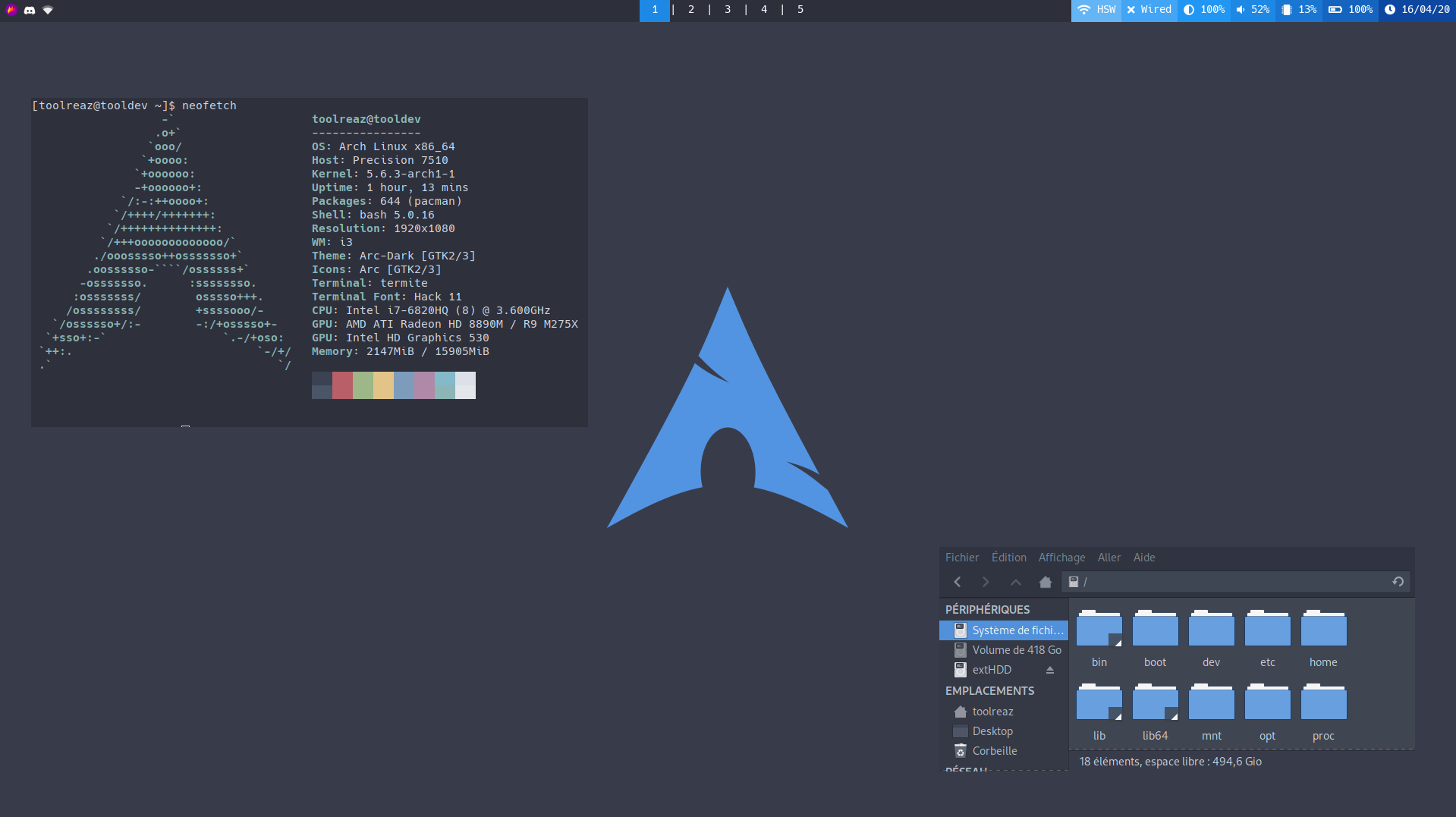Open the etc folder
Viewport: 1456px width, 817px height.
click(1268, 639)
